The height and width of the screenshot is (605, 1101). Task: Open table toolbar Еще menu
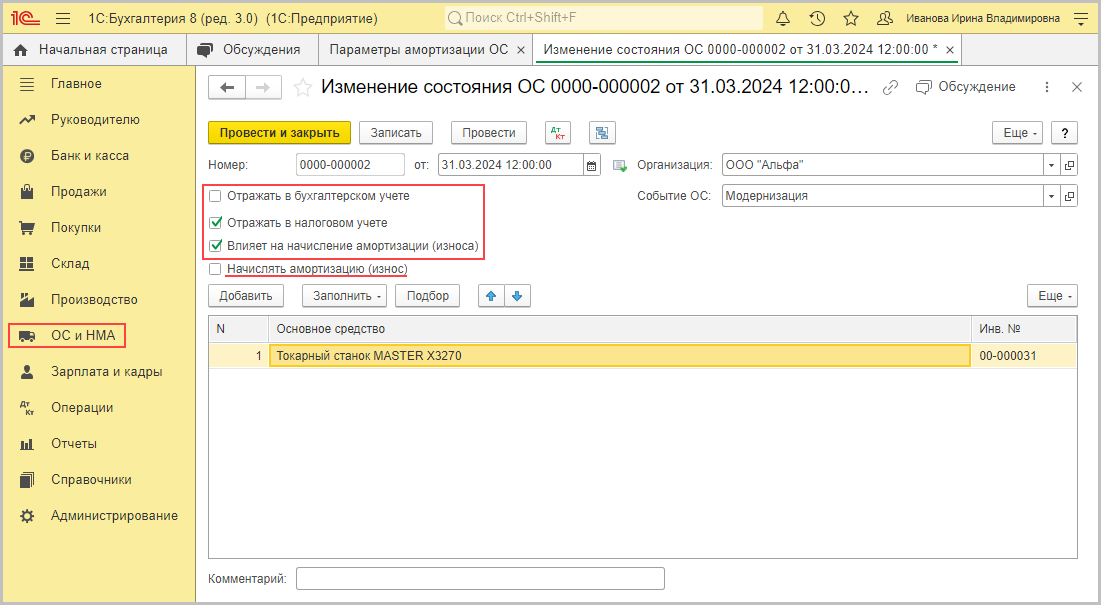tap(1053, 296)
